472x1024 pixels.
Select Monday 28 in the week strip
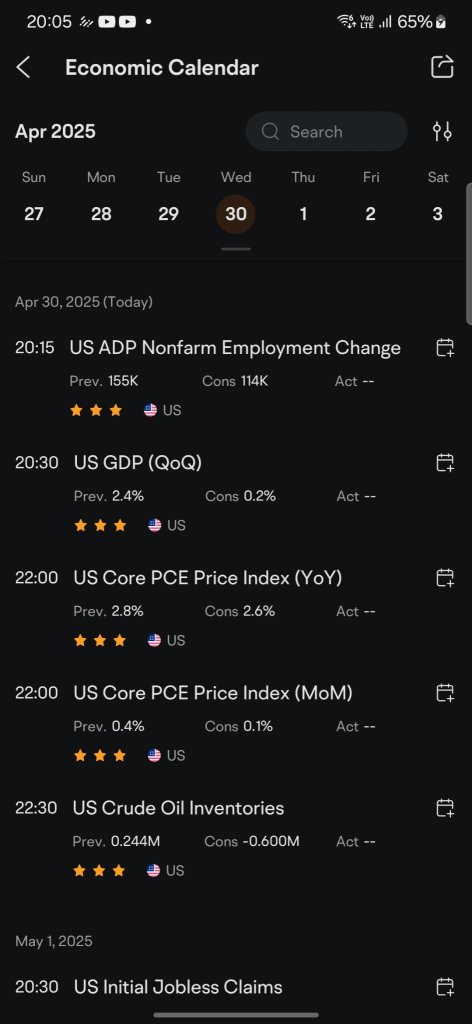click(101, 214)
